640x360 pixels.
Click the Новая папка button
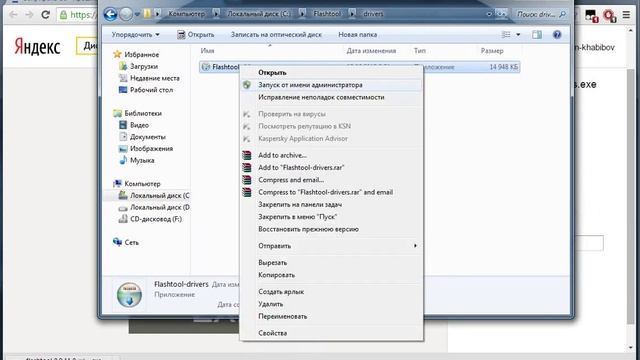pos(358,35)
